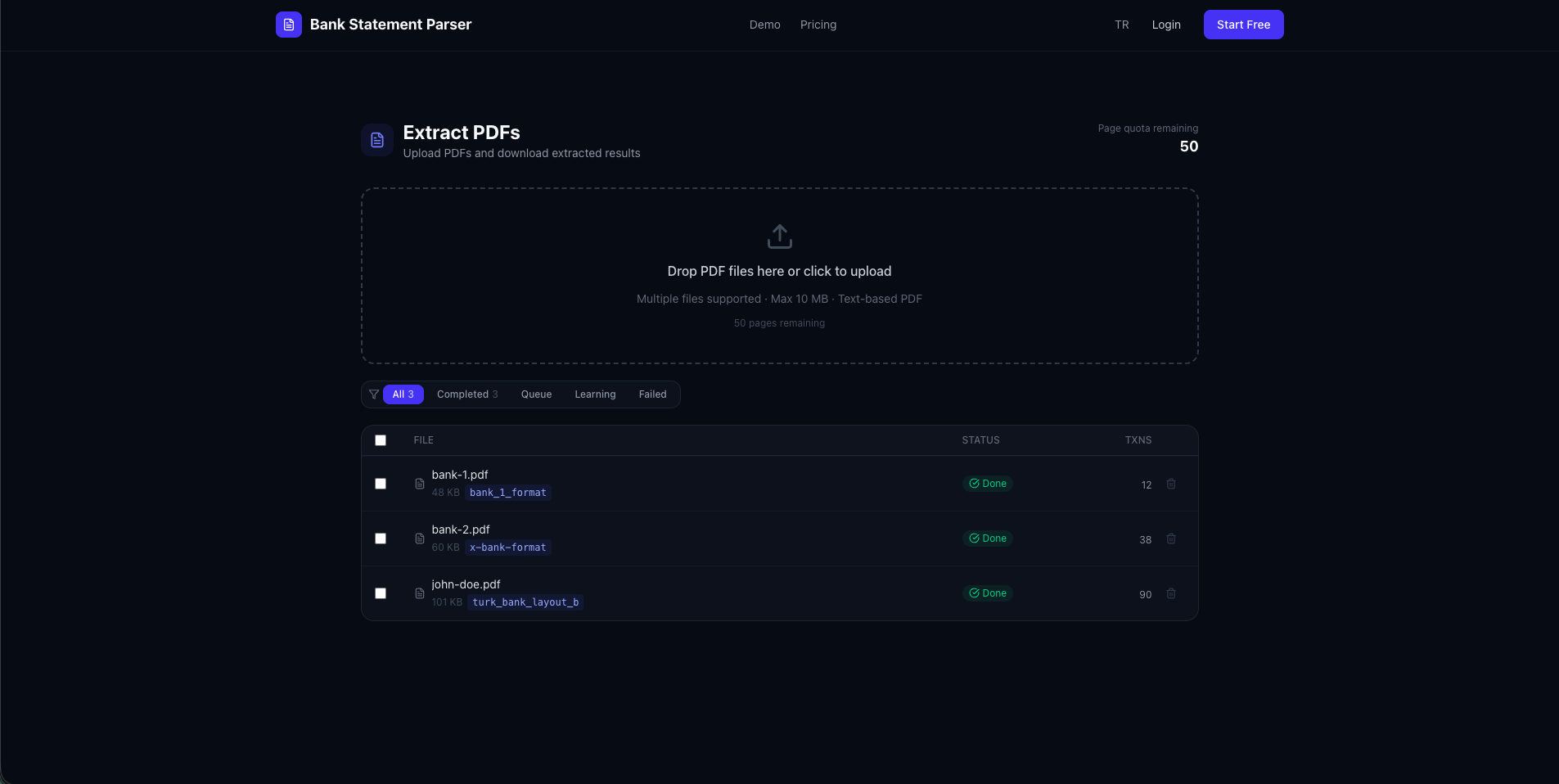This screenshot has height=784, width=1559.
Task: Click the john-doe.pdf file name
Action: tap(466, 584)
